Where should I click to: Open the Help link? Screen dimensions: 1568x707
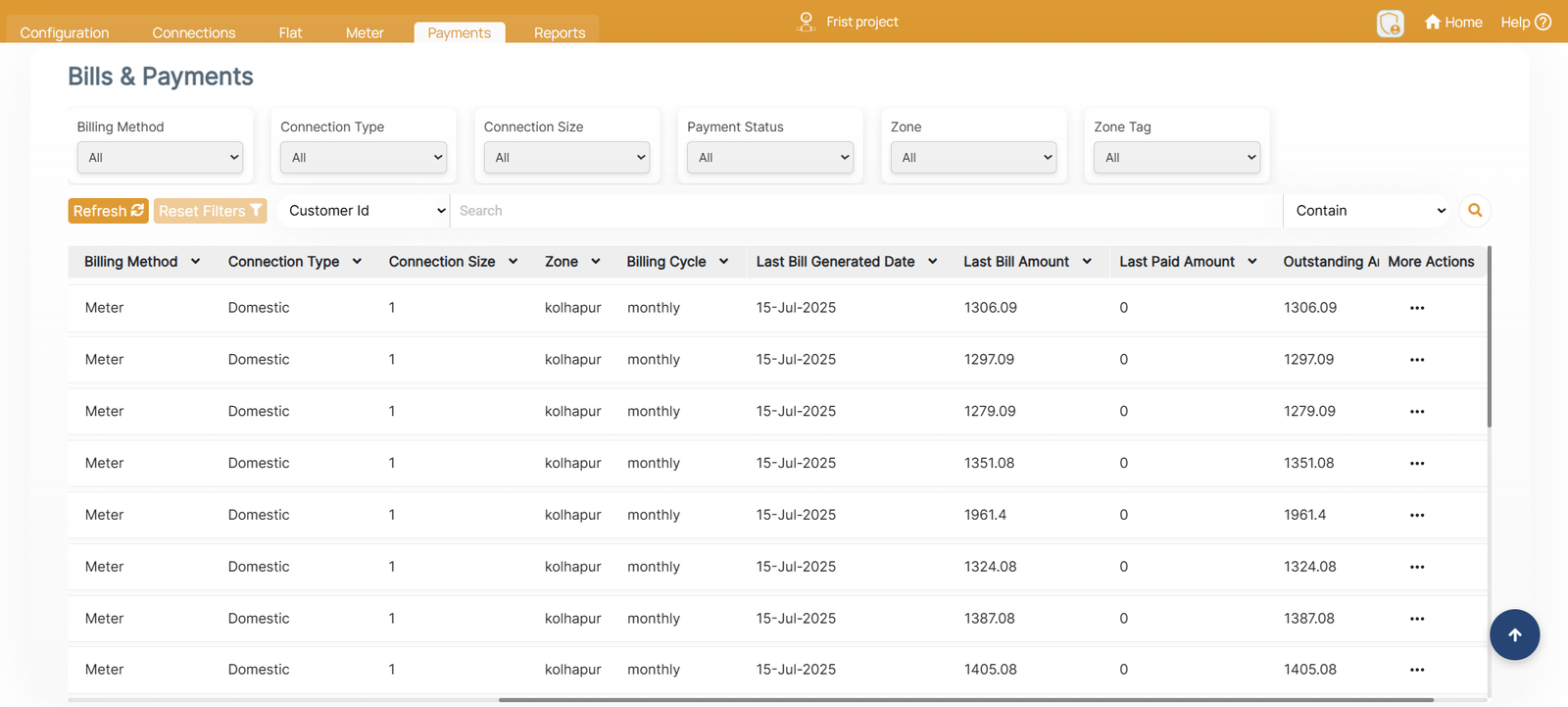[1526, 22]
